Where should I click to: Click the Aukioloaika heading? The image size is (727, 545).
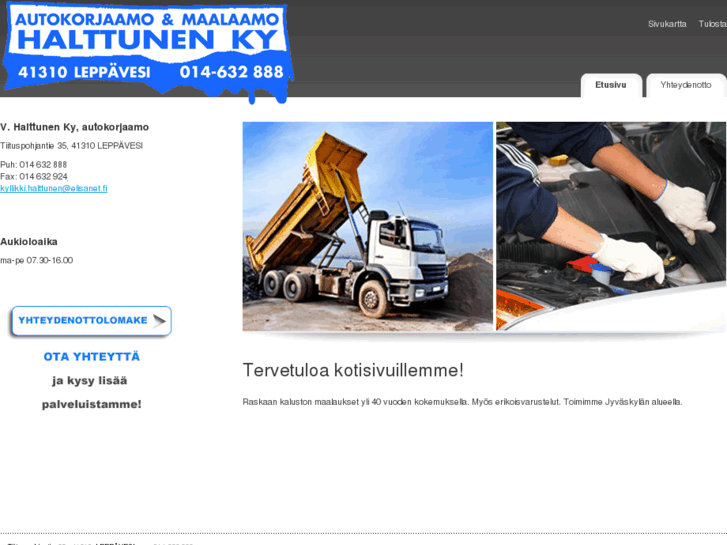(29, 242)
